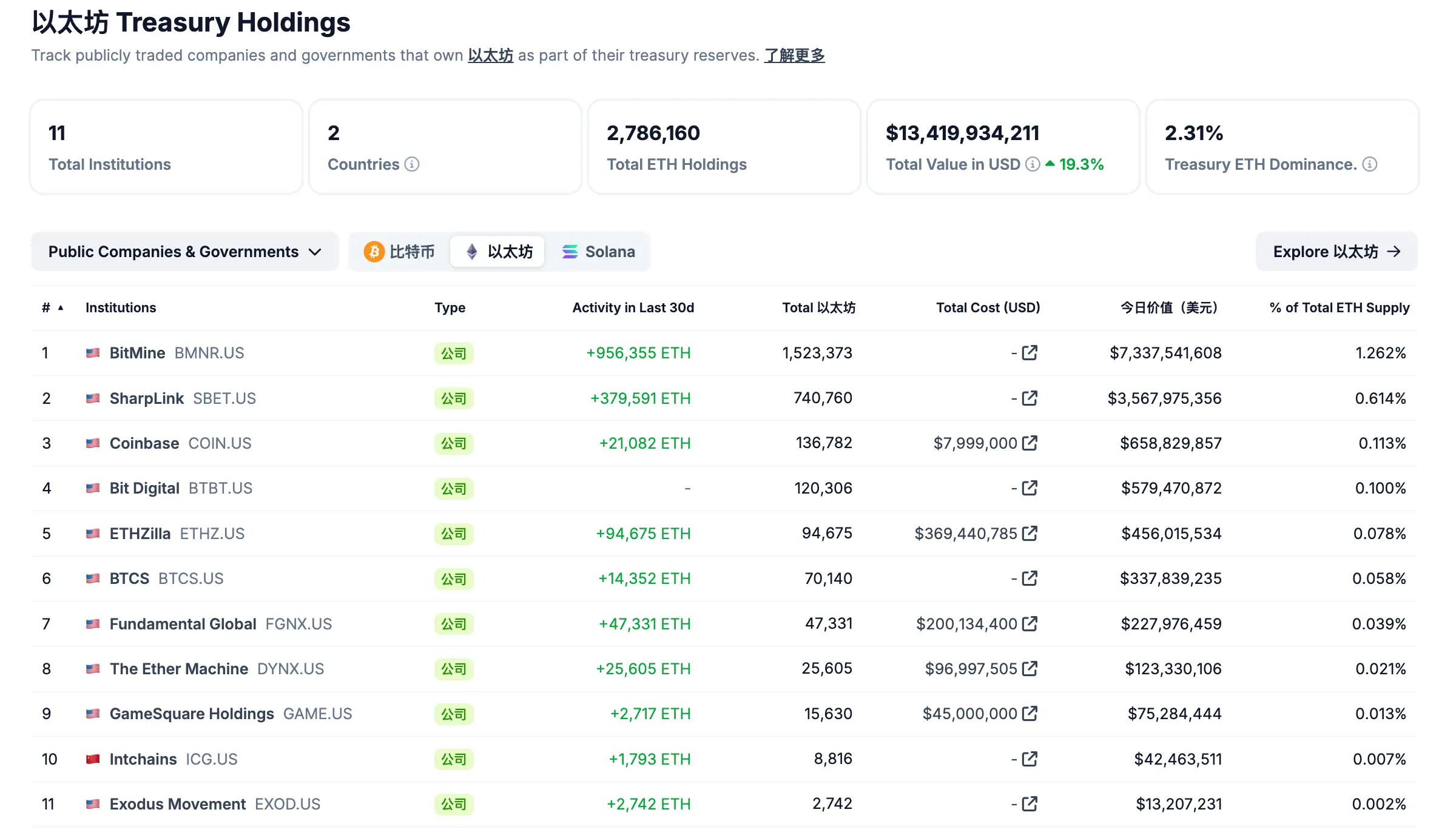
Task: Open external link icon in BitMine row
Action: tap(1030, 353)
